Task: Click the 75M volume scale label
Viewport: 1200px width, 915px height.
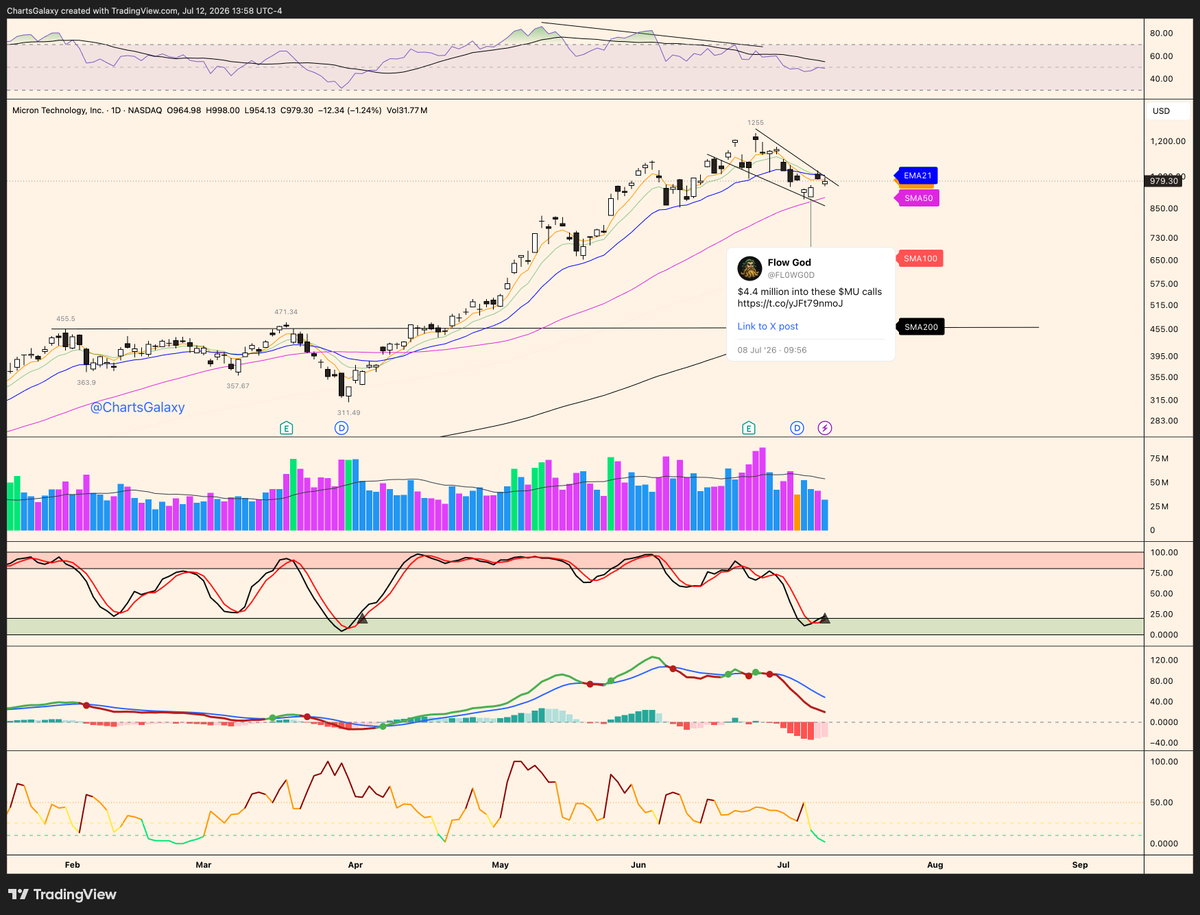Action: 1159,459
